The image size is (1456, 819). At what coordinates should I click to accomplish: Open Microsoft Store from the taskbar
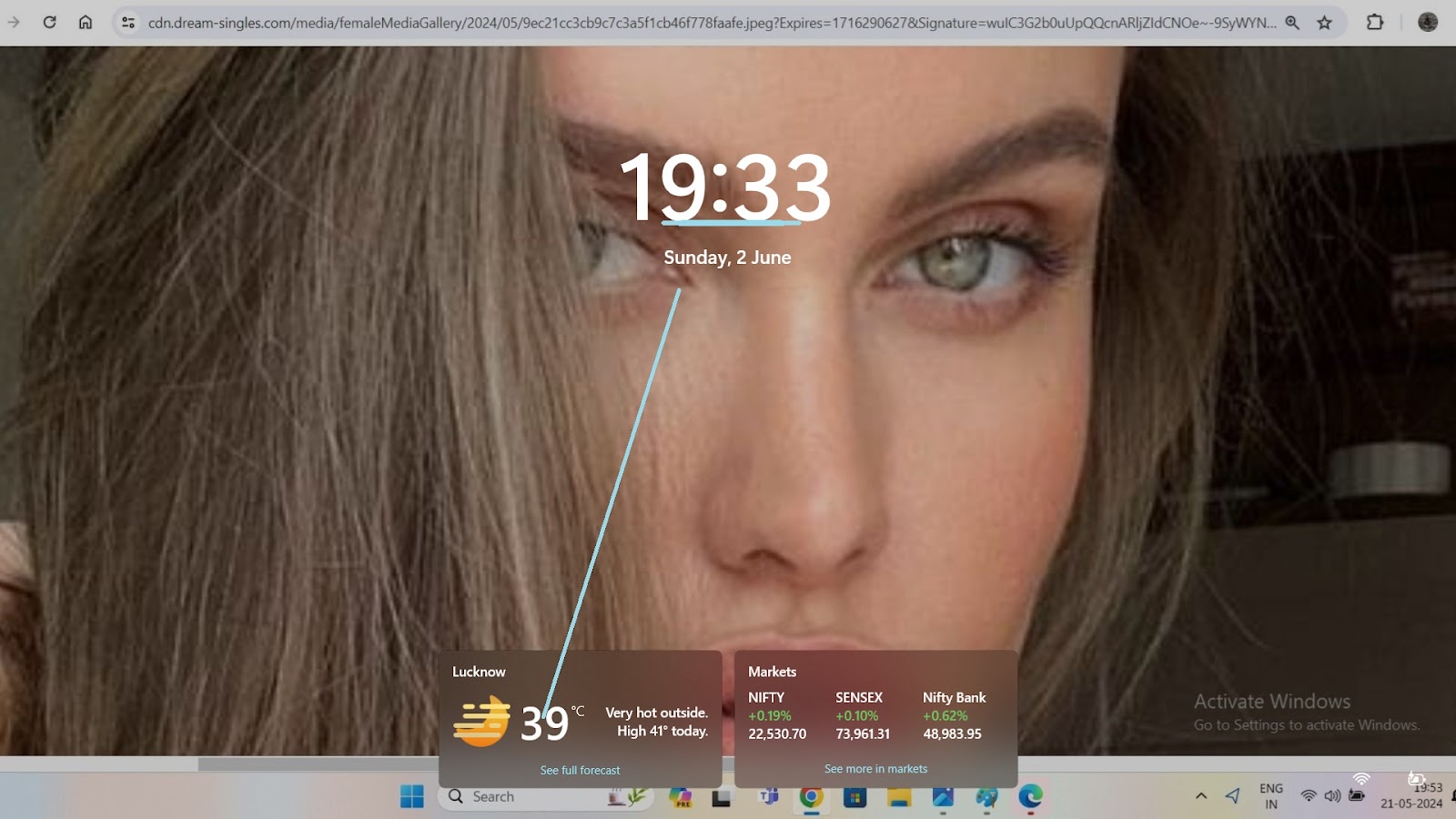(x=854, y=797)
